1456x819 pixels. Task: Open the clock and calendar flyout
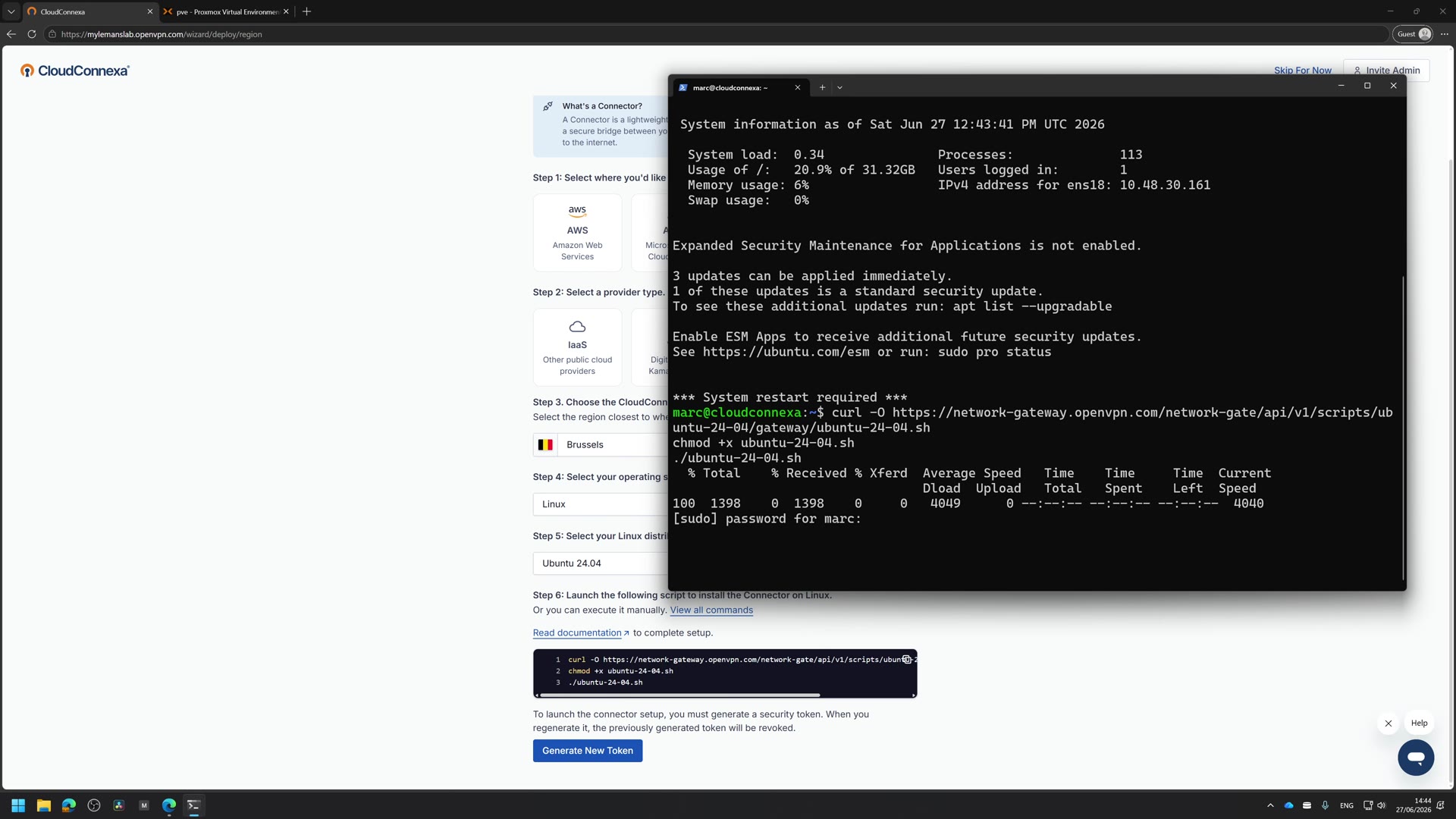point(1413,805)
